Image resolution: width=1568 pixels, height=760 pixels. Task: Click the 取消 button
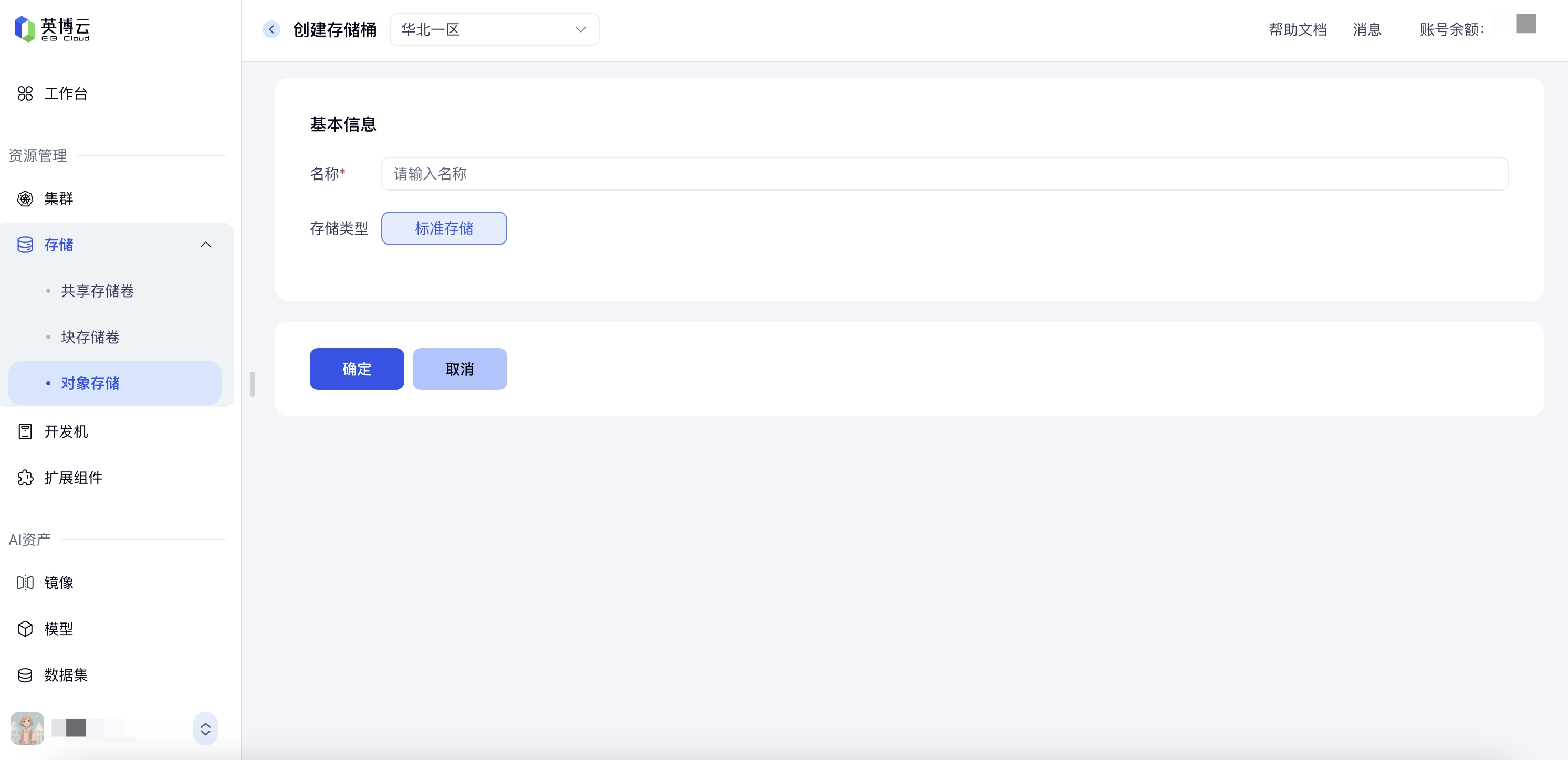click(459, 369)
